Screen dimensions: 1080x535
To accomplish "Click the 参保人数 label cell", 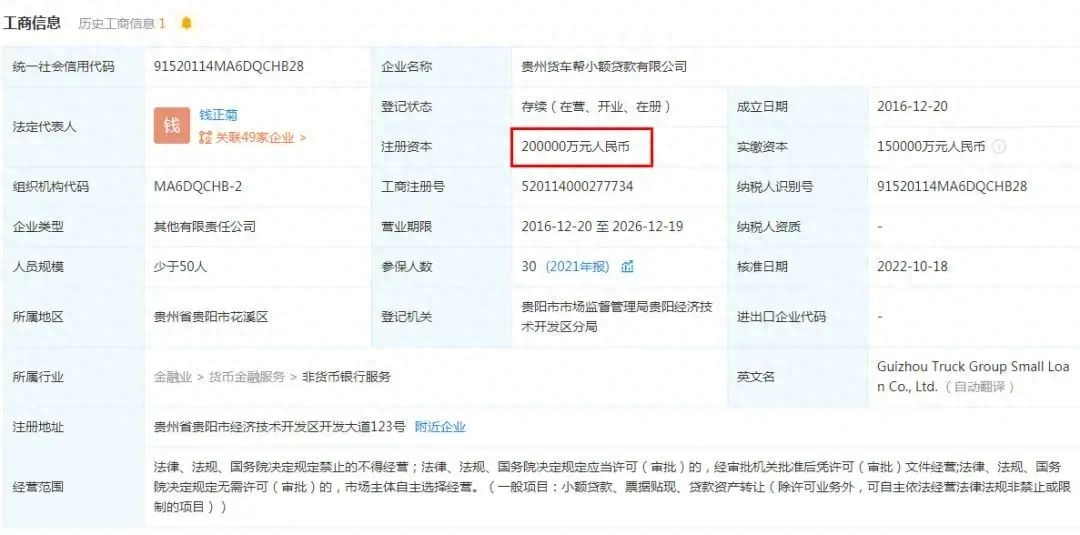I will 442,266.
